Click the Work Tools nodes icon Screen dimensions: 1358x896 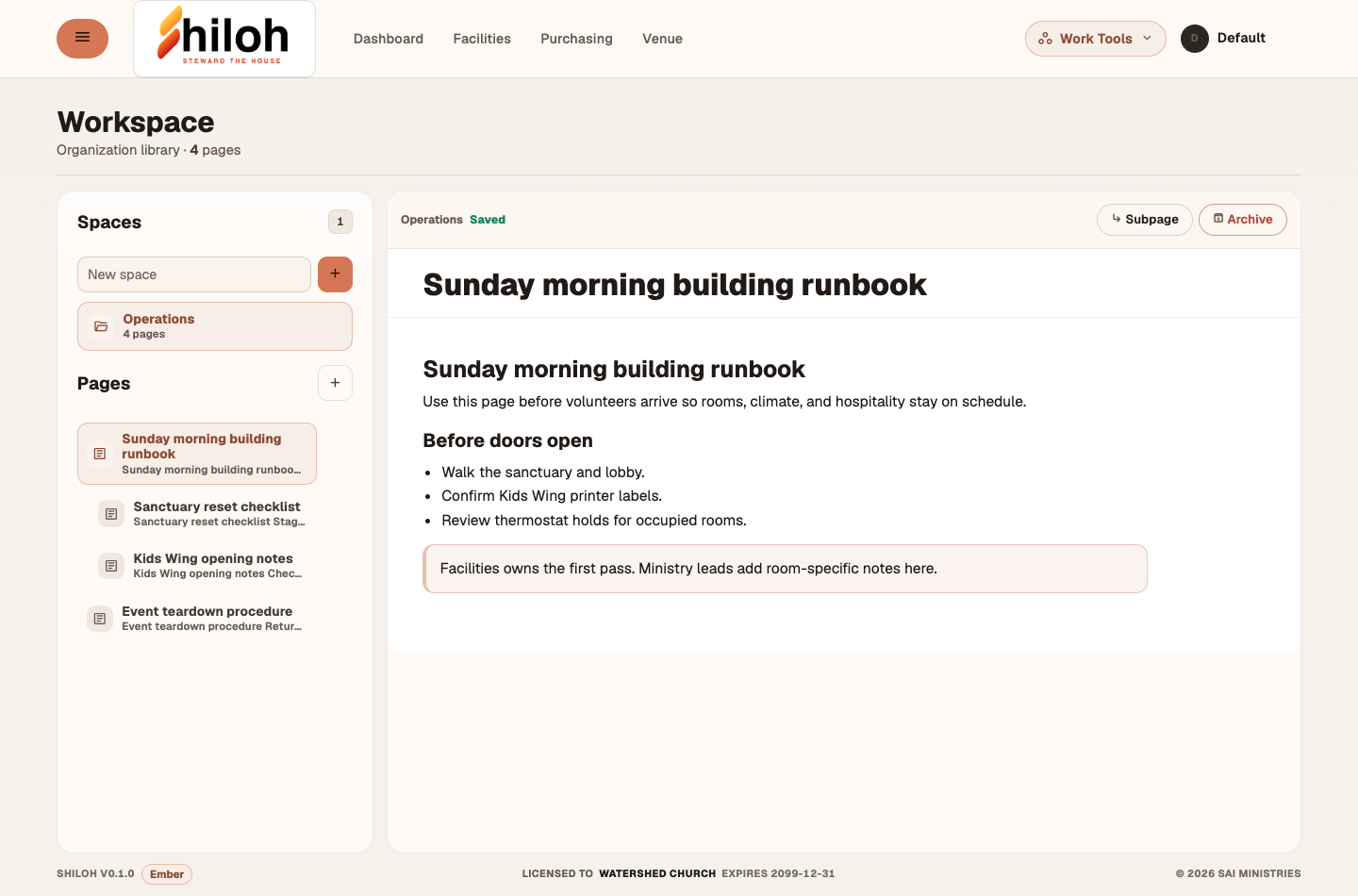click(1045, 39)
